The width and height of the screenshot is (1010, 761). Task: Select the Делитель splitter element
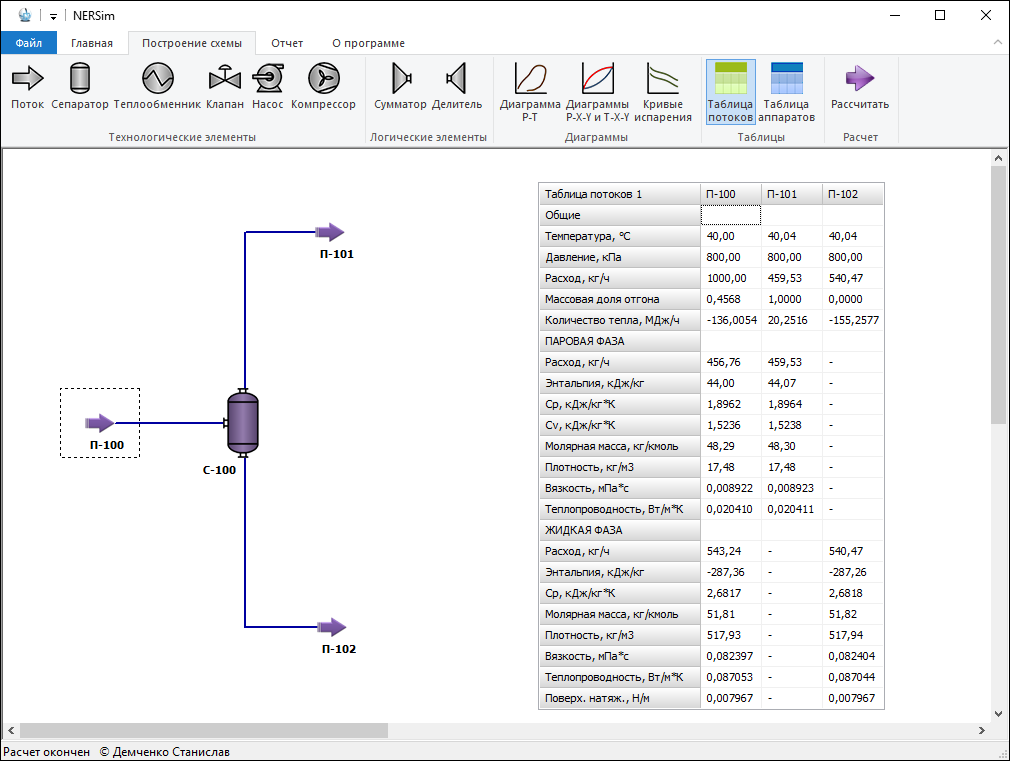click(x=457, y=86)
